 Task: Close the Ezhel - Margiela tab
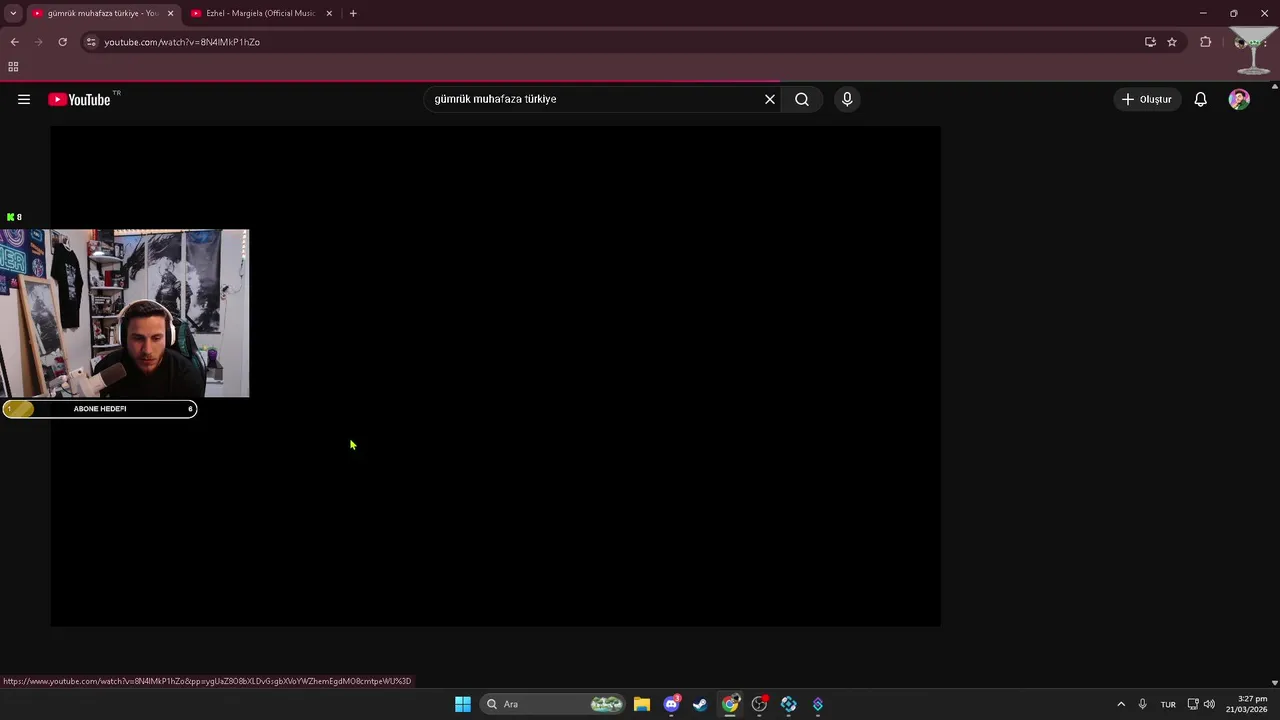click(x=329, y=13)
